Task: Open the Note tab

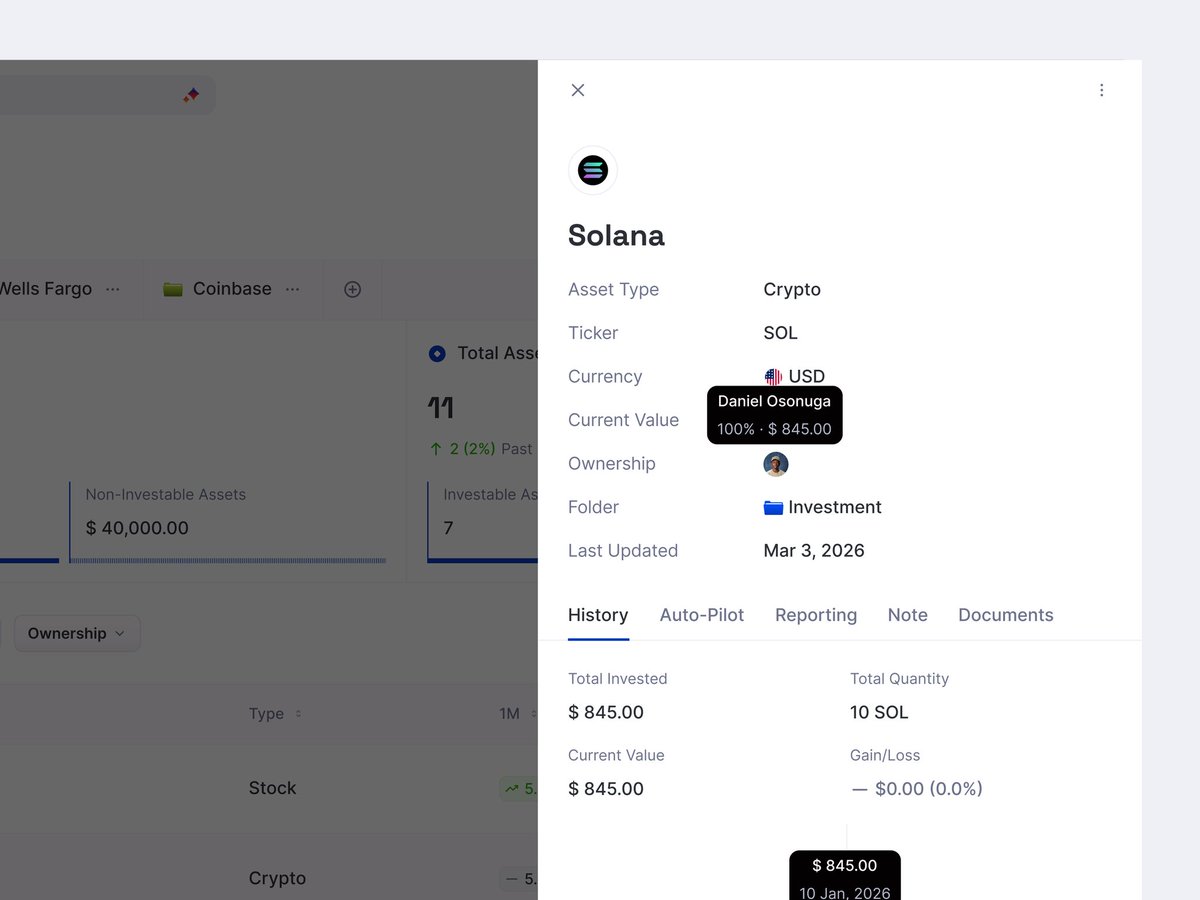Action: (x=908, y=615)
